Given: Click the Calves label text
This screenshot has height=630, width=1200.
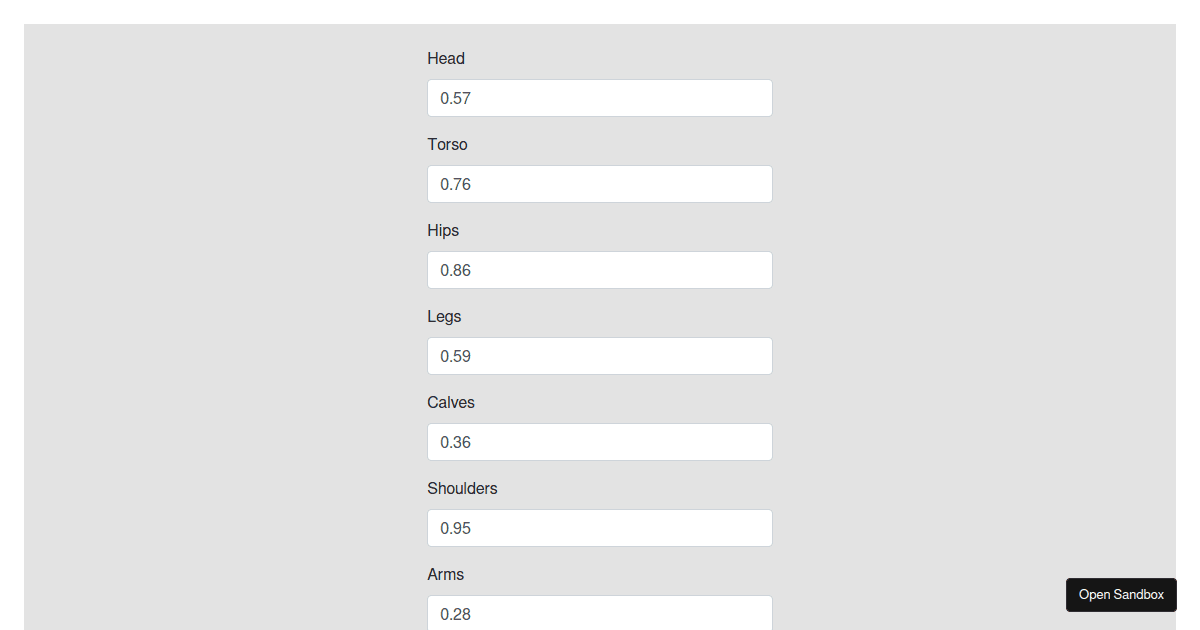Looking at the screenshot, I should 451,403.
